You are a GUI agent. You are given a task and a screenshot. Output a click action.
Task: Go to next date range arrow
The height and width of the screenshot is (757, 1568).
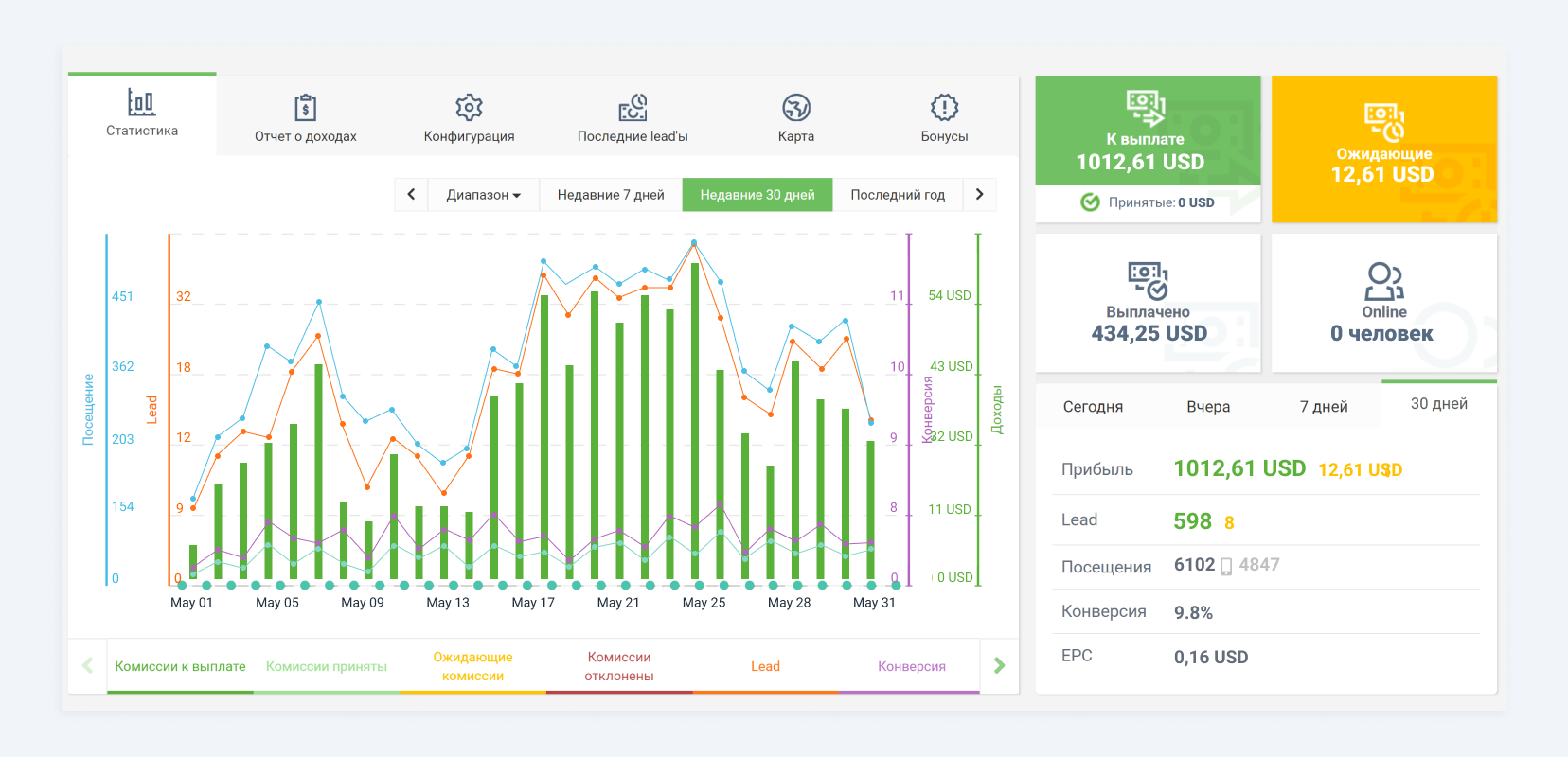coord(979,194)
